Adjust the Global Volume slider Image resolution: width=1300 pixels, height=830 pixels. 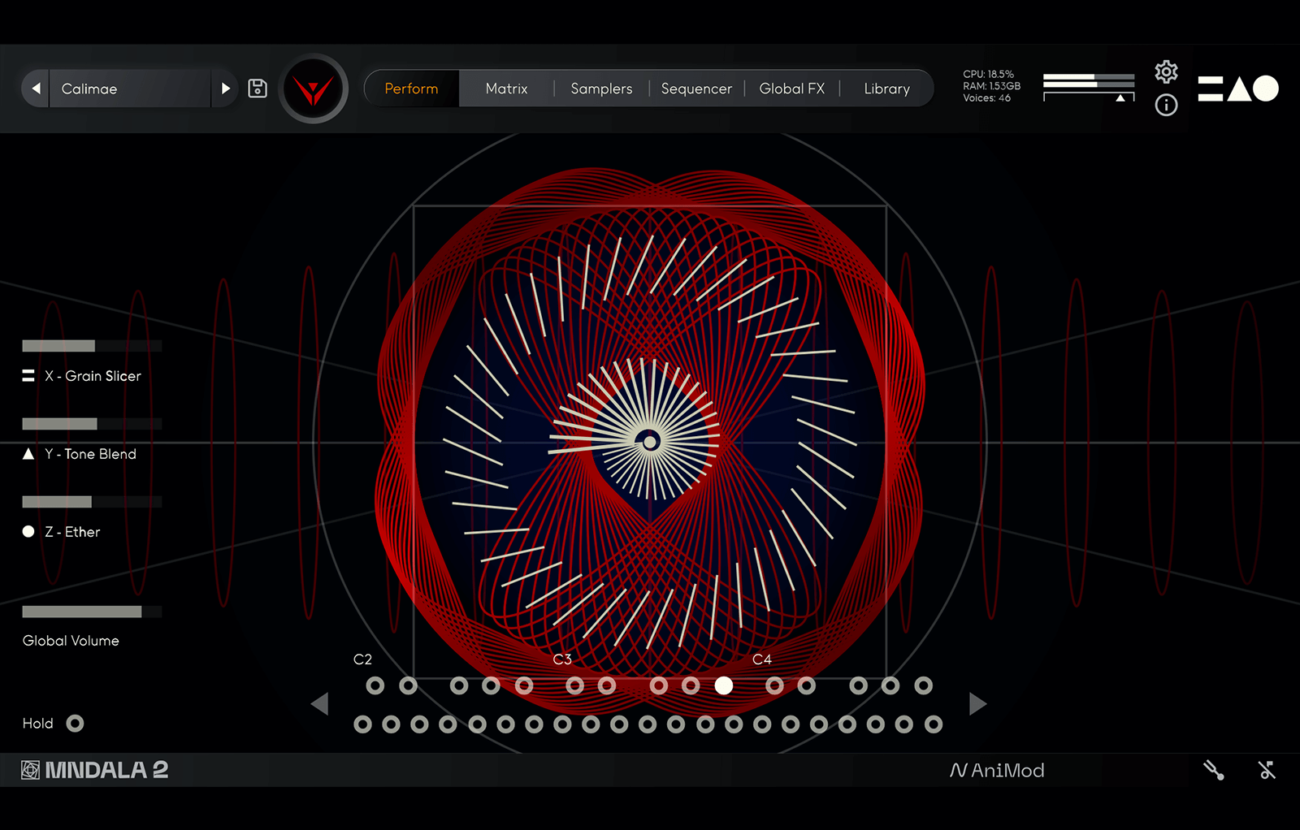click(x=91, y=612)
